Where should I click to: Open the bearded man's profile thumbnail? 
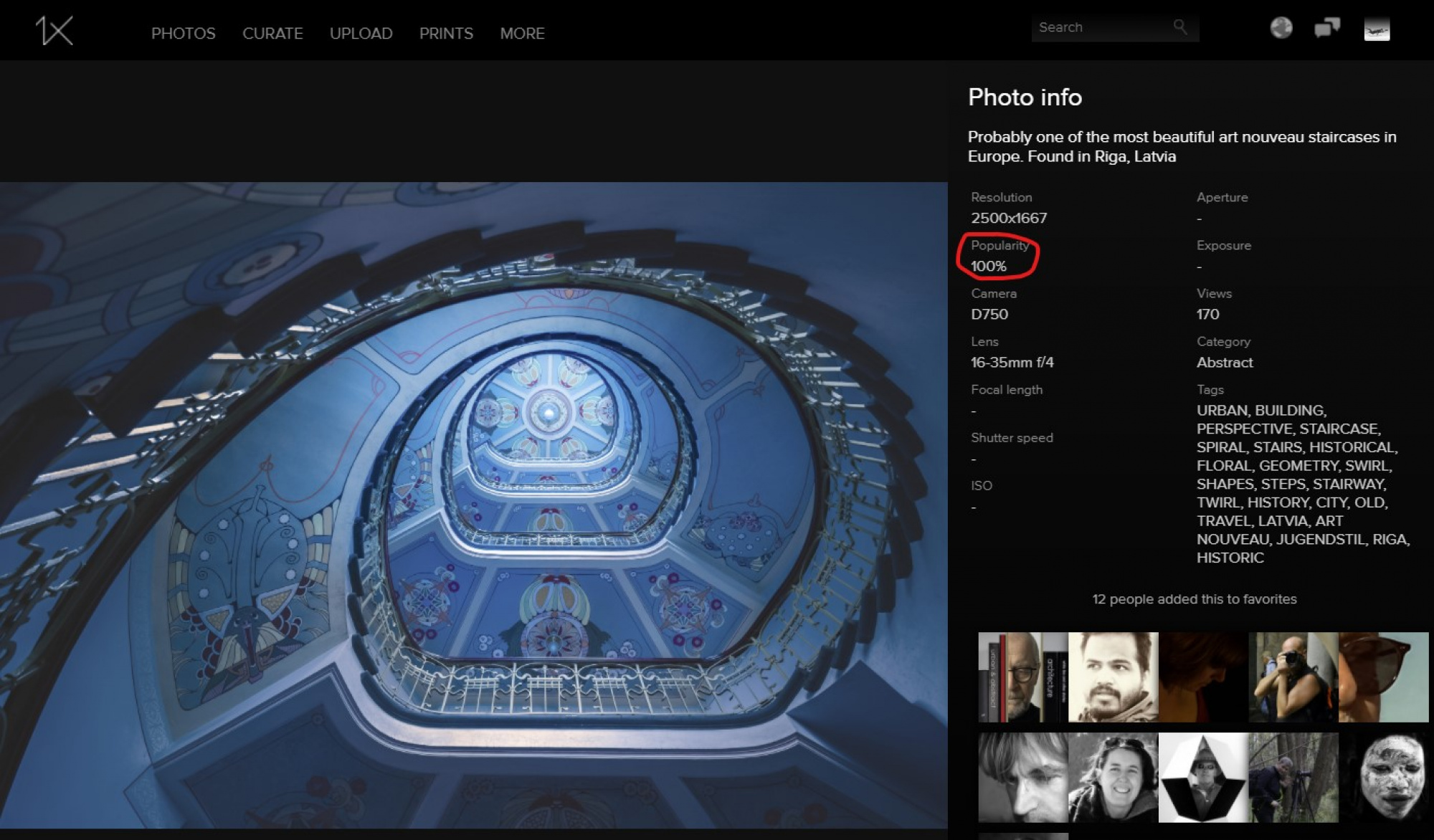pyautogui.click(x=1113, y=677)
